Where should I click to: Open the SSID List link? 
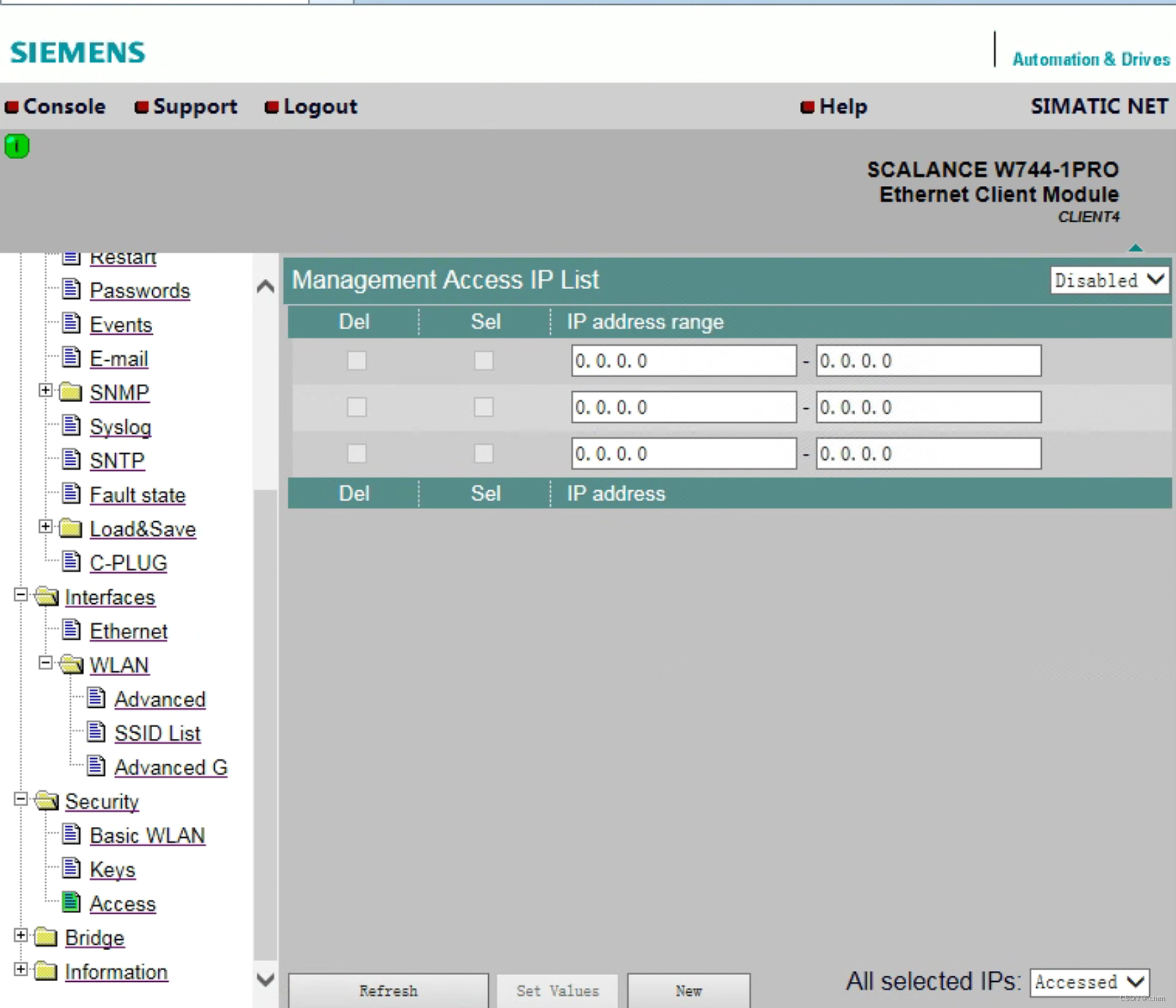point(158,733)
